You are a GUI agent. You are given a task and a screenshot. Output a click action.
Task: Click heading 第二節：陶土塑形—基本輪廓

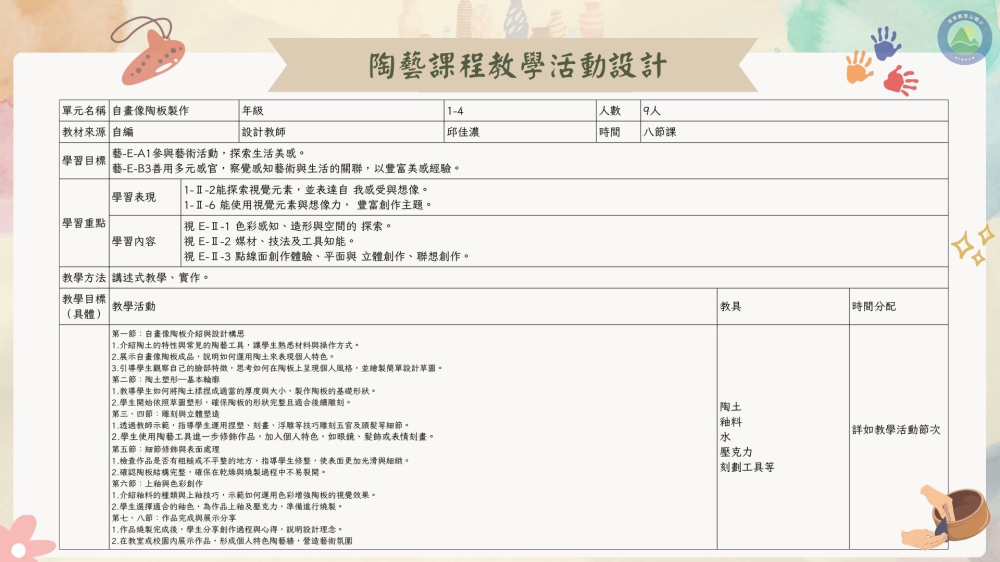[x=166, y=380]
